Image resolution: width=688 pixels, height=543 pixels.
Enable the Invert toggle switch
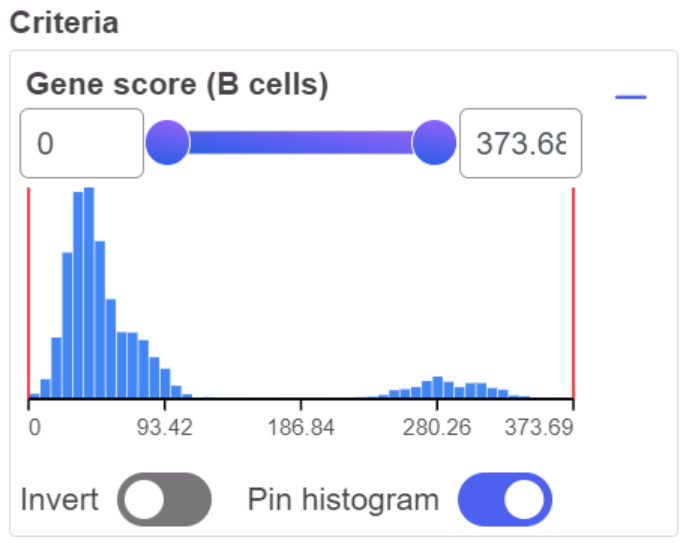pos(164,499)
